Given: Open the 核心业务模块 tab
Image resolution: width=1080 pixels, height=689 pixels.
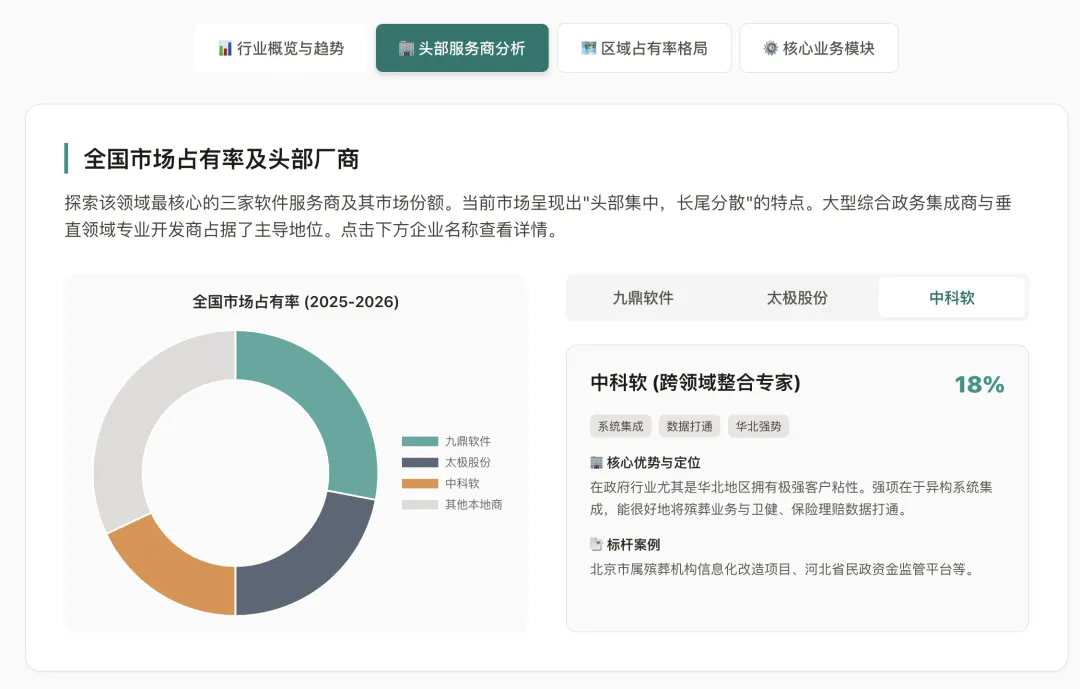Looking at the screenshot, I should [x=819, y=48].
